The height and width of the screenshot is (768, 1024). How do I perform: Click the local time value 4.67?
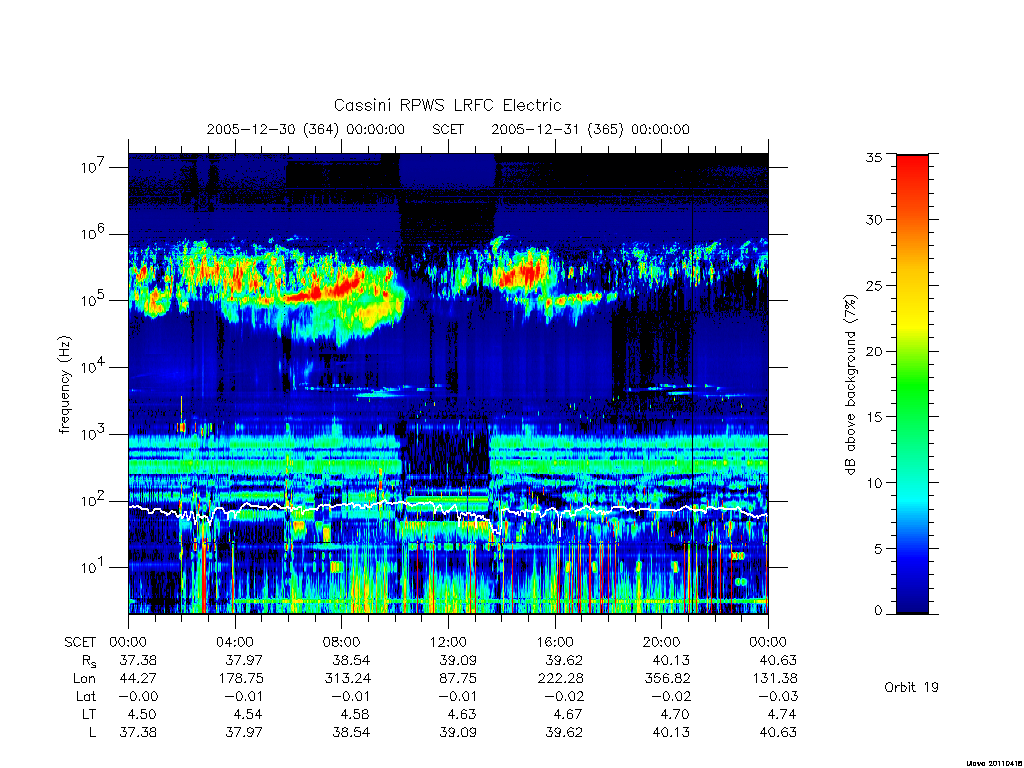tap(569, 714)
